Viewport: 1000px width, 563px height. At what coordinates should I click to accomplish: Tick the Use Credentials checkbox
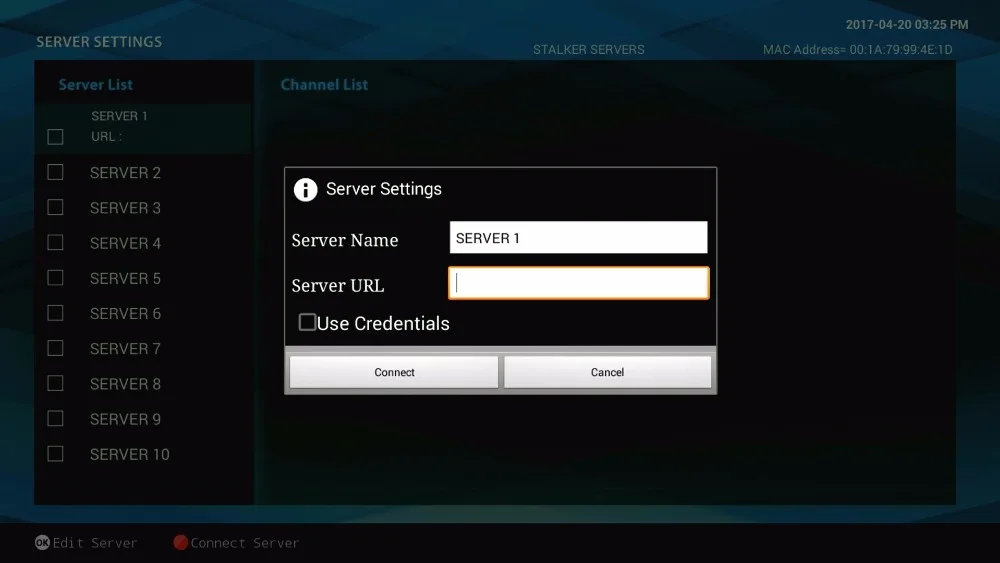(307, 323)
